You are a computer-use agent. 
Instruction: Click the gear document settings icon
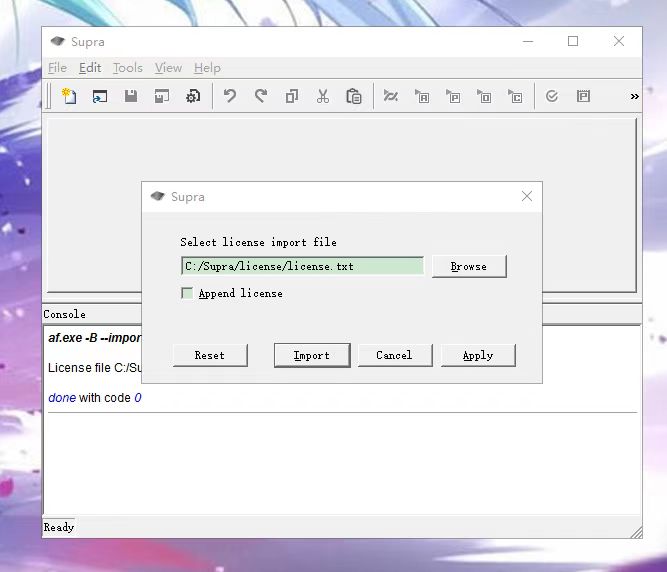(x=193, y=97)
